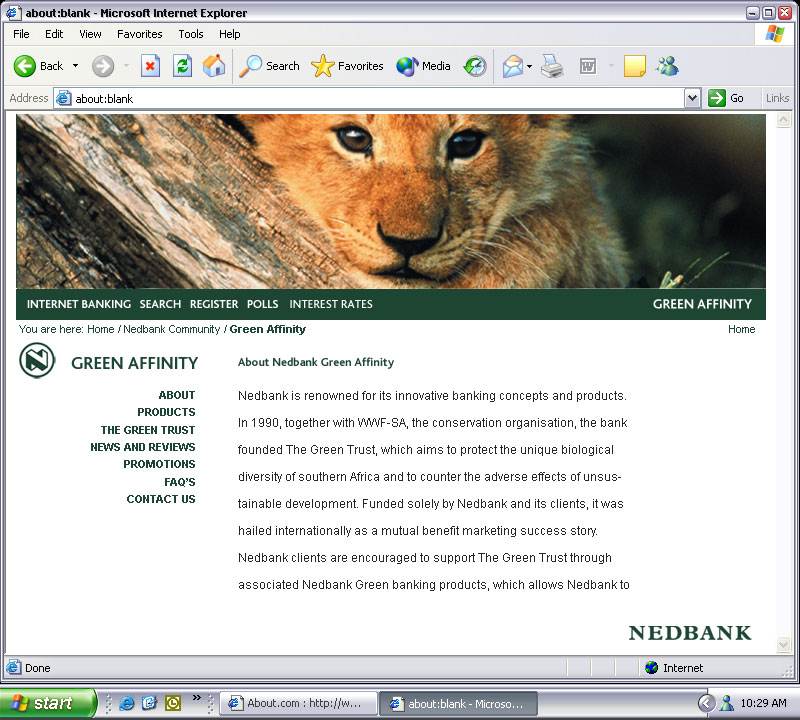Expand the Back button history dropdown arrow
Viewport: 800px width, 720px height.
75,66
